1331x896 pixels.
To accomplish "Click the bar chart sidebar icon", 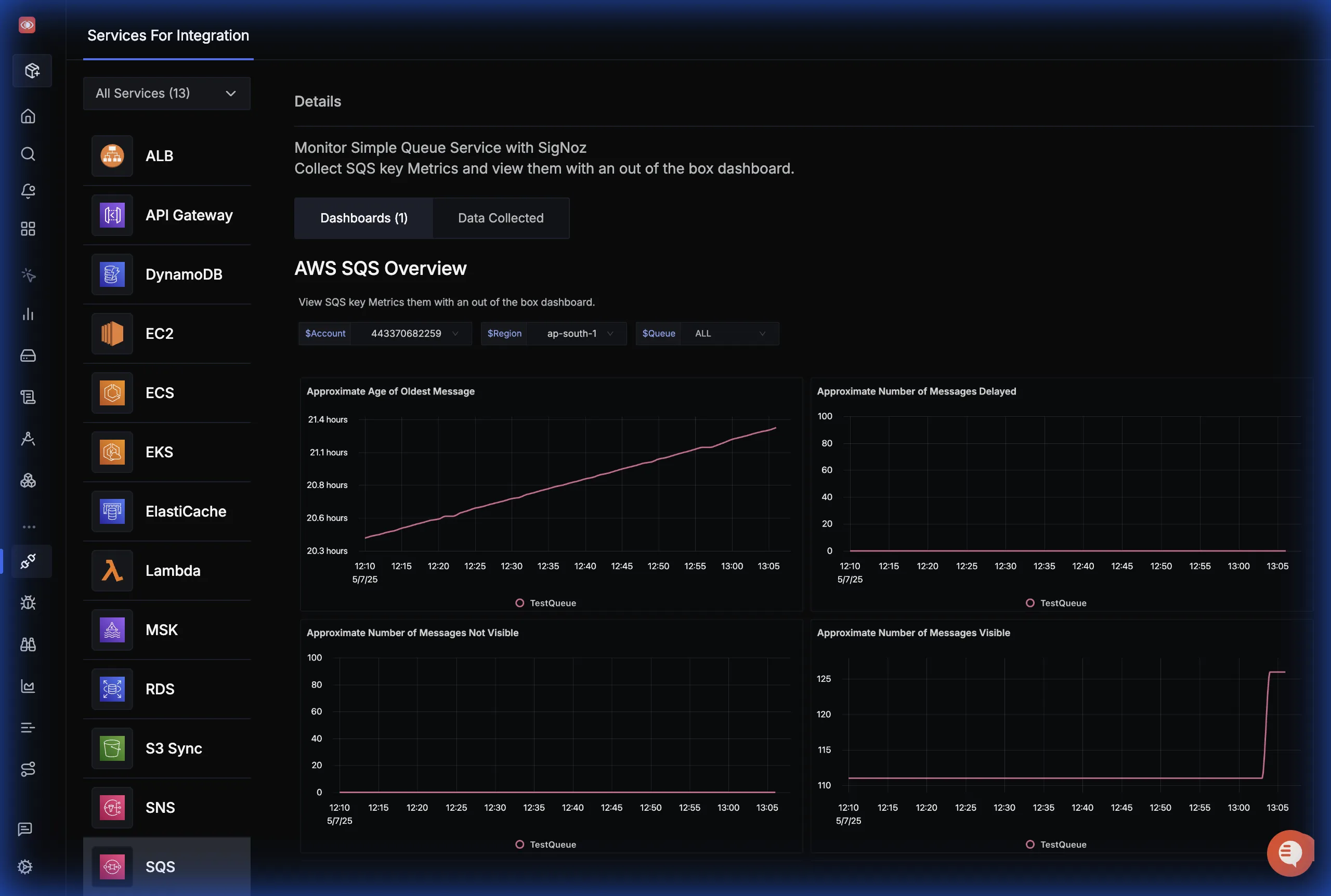I will coord(28,314).
